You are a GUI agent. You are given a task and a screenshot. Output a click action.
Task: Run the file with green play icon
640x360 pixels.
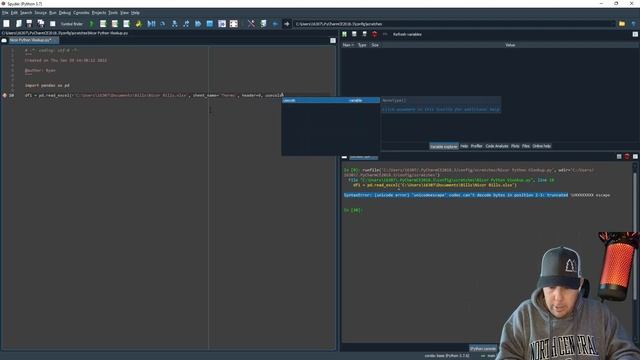91,24
